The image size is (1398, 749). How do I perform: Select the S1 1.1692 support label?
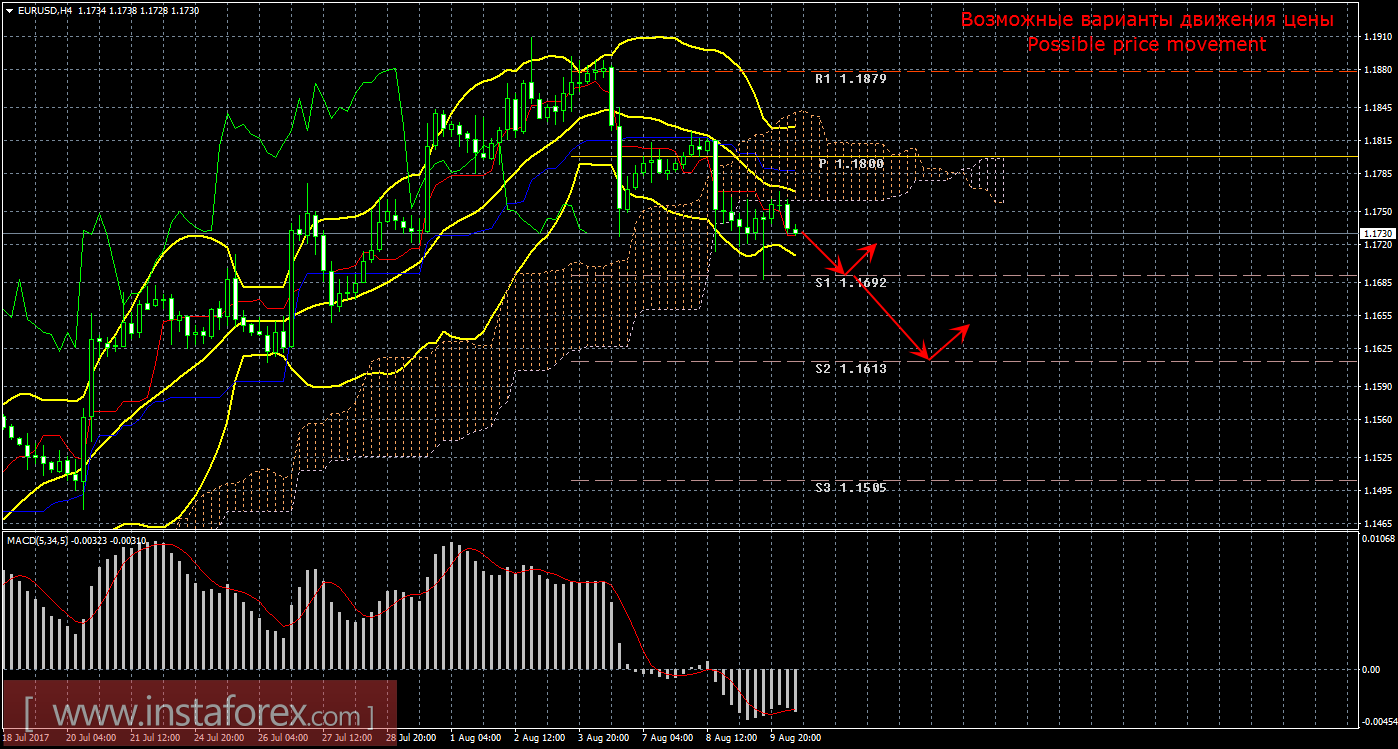coord(850,283)
